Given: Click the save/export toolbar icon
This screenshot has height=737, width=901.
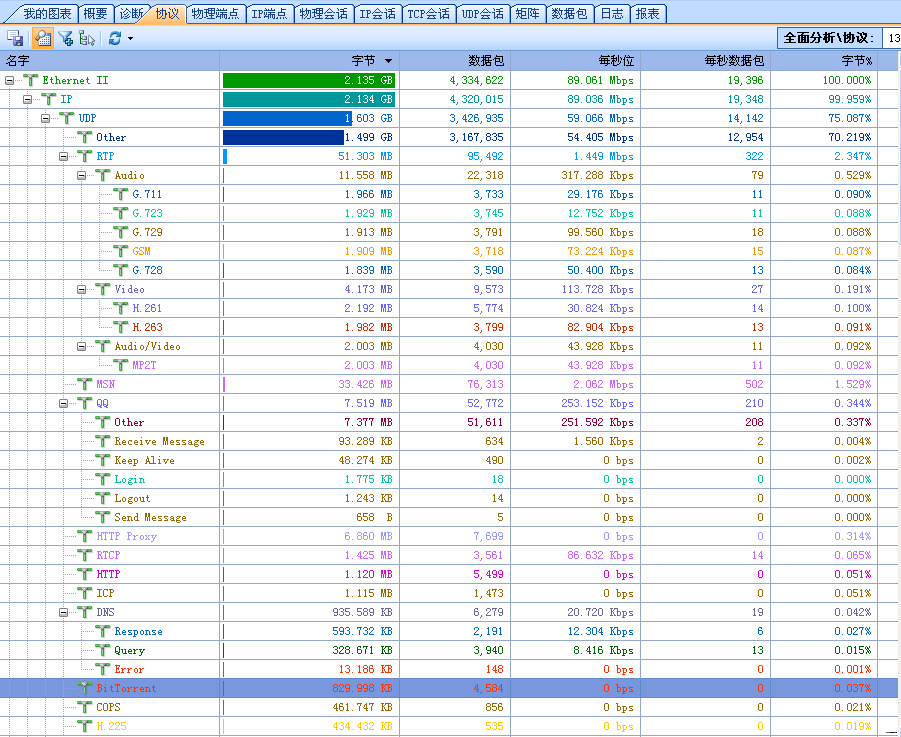Looking at the screenshot, I should (x=15, y=38).
